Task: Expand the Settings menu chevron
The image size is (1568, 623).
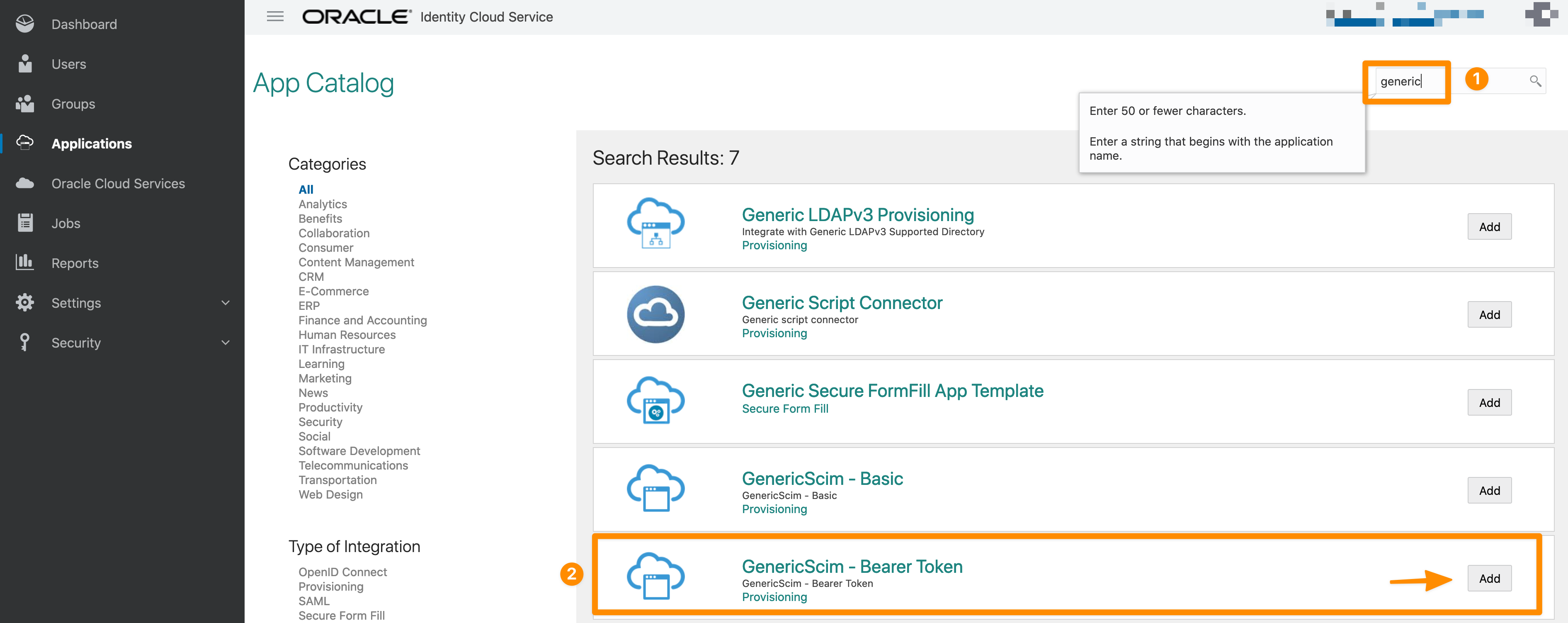Action: (x=225, y=303)
